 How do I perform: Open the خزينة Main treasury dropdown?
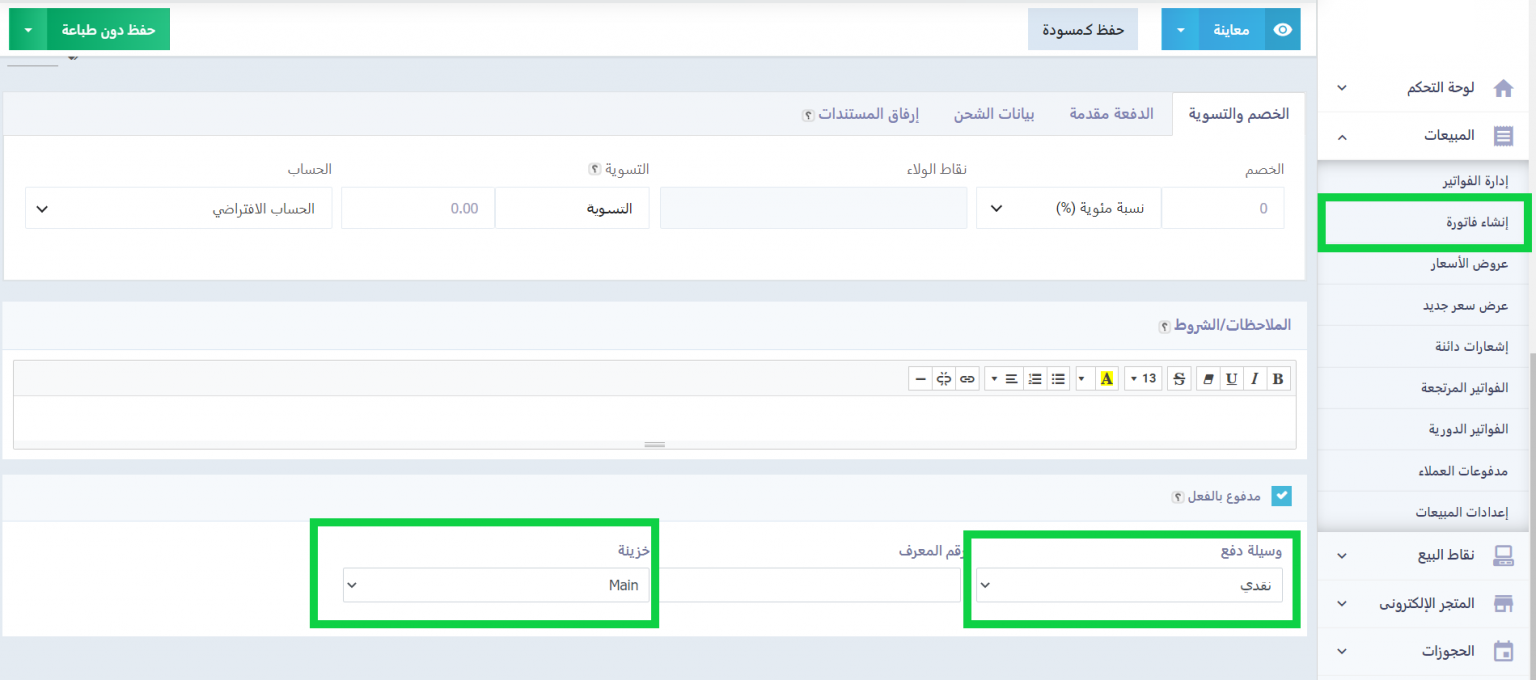(x=496, y=586)
